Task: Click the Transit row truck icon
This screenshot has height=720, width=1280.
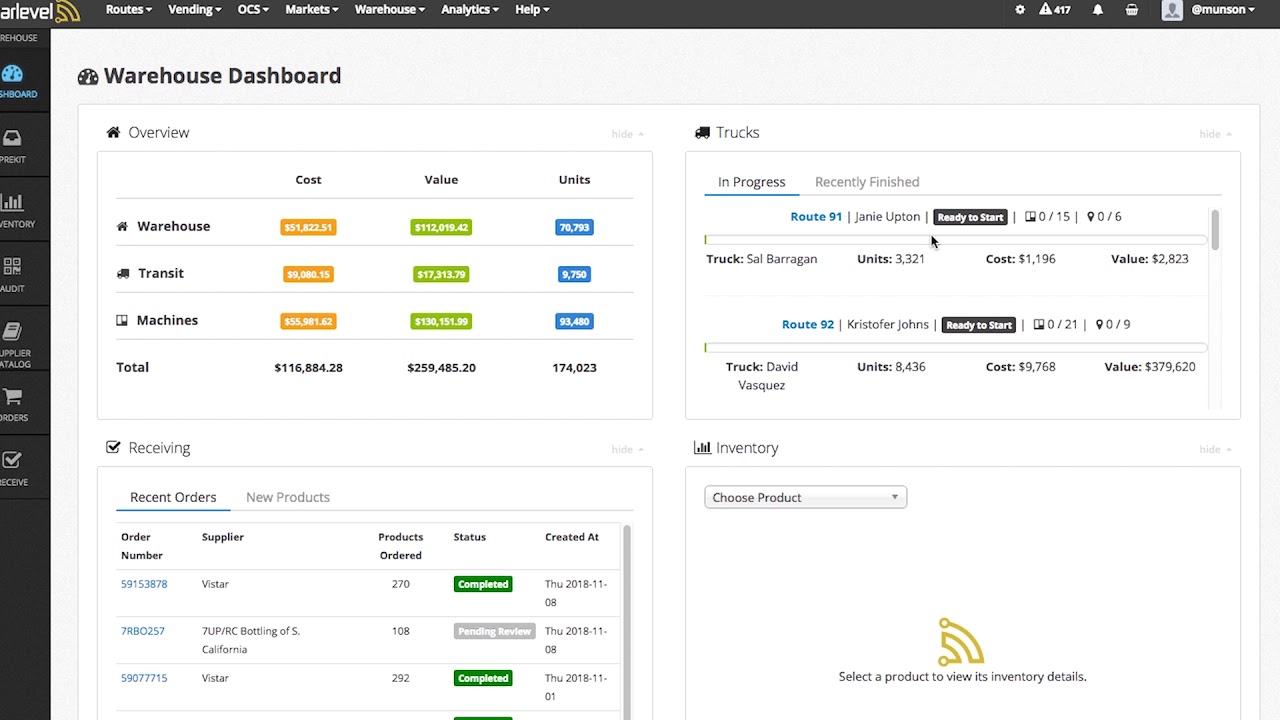Action: pyautogui.click(x=122, y=273)
